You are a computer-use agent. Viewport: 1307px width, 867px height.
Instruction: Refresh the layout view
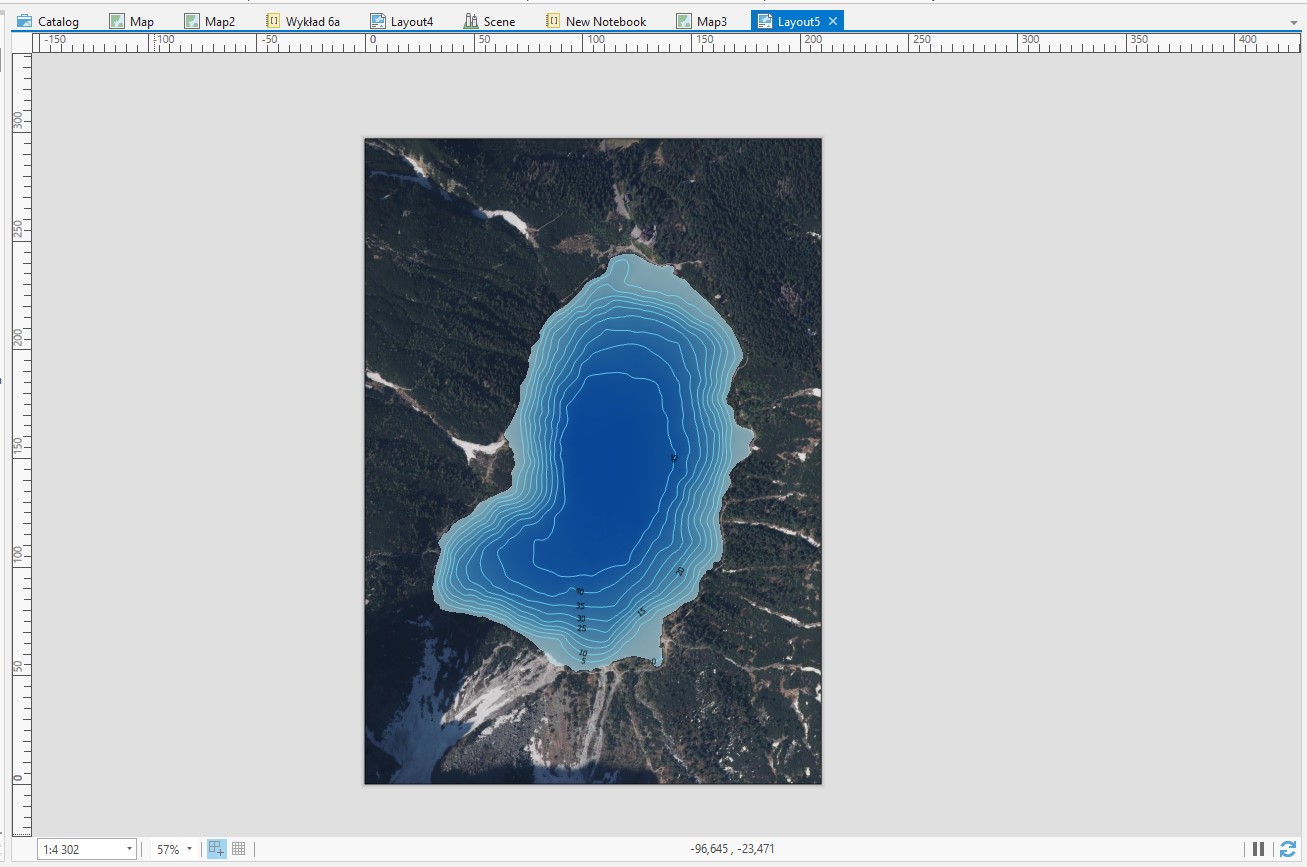(1287, 849)
